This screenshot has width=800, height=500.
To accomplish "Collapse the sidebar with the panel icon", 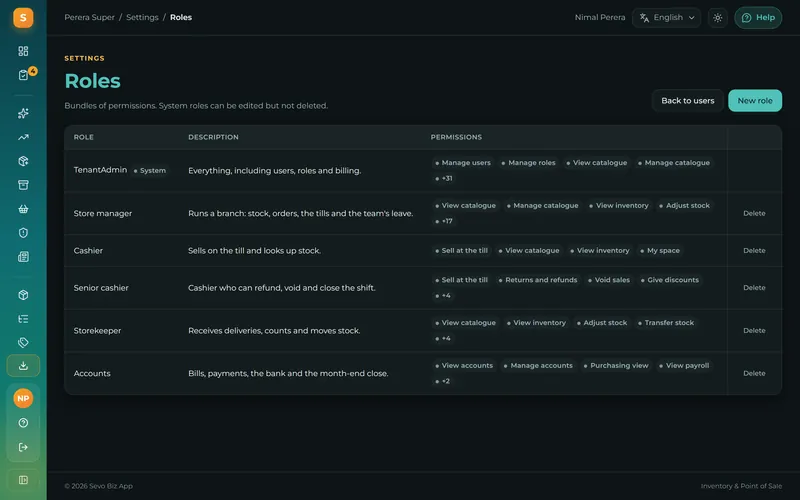I will coord(23,480).
